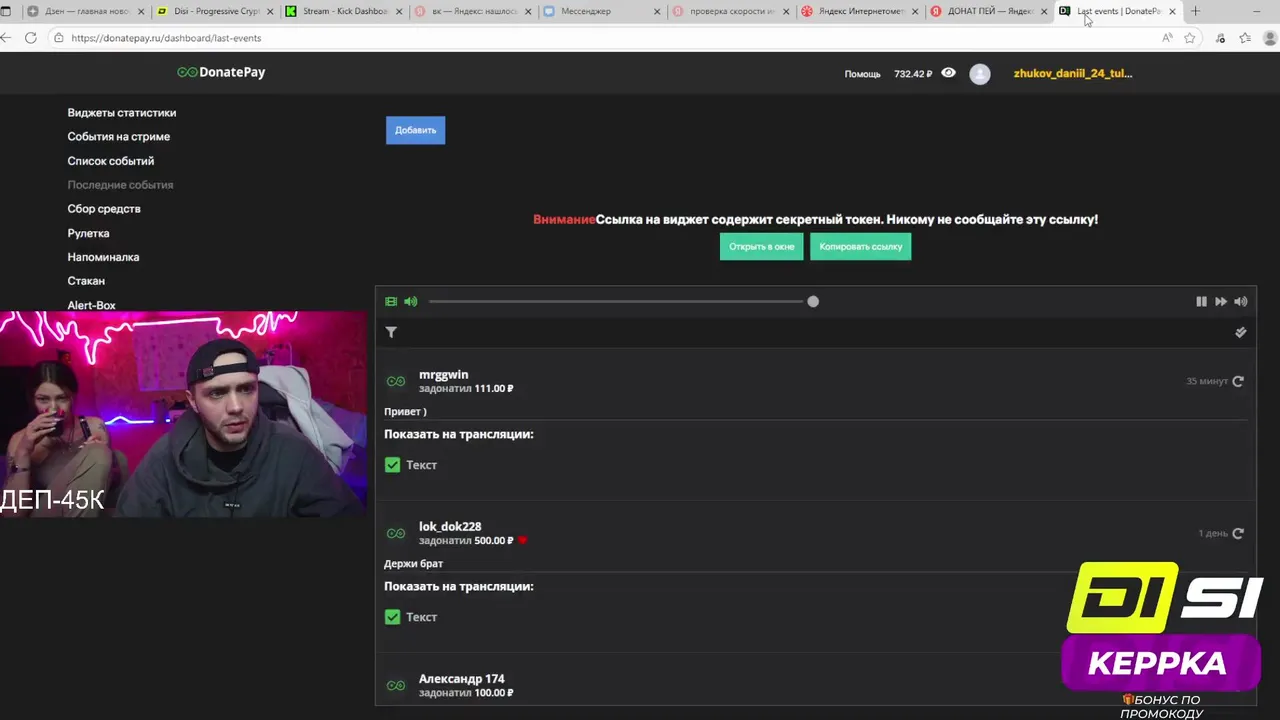Open the events filter funnel icon
This screenshot has width=1280, height=720.
coord(391,332)
